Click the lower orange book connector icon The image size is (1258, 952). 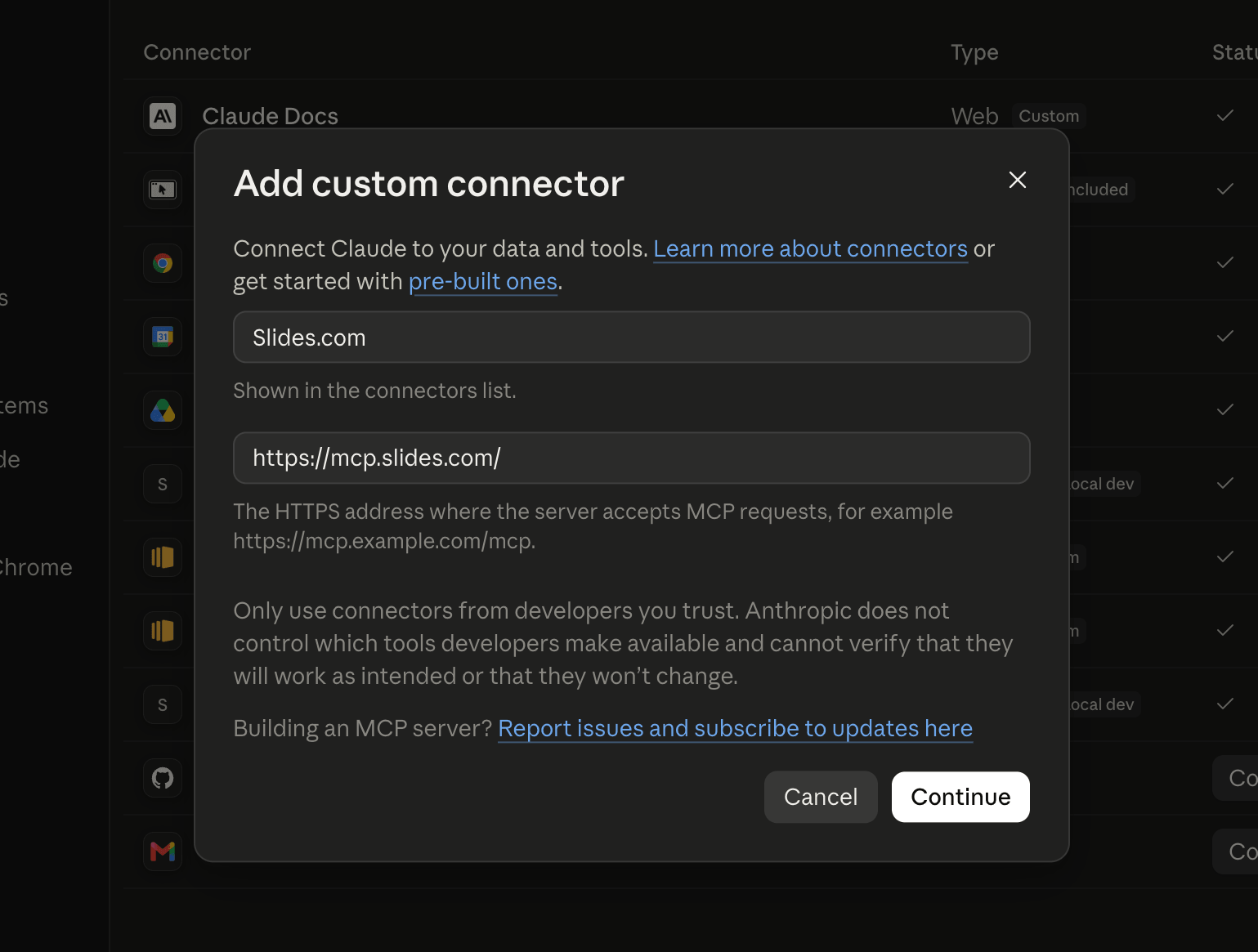pos(163,631)
